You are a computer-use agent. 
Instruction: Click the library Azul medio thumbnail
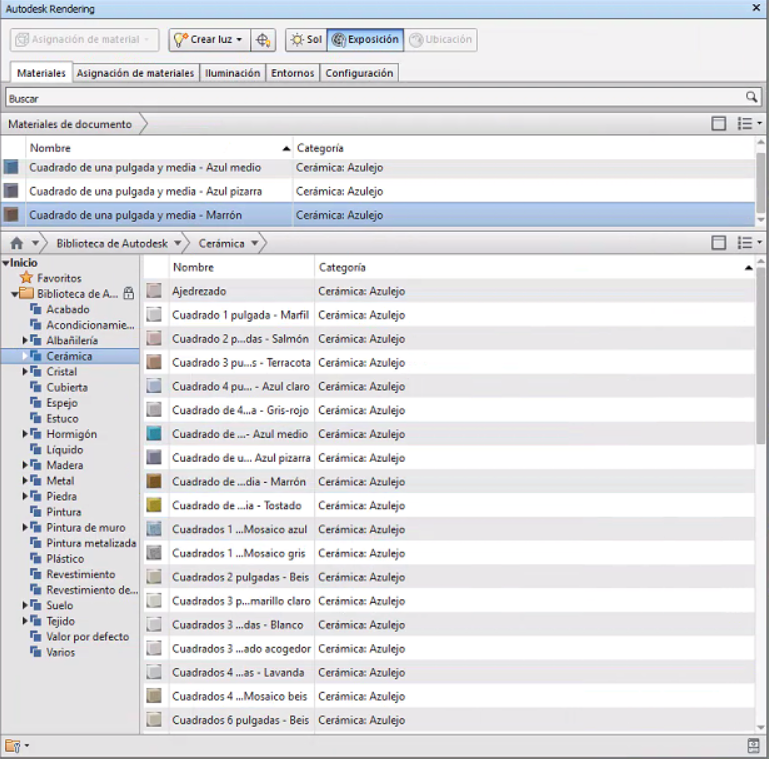(x=154, y=434)
